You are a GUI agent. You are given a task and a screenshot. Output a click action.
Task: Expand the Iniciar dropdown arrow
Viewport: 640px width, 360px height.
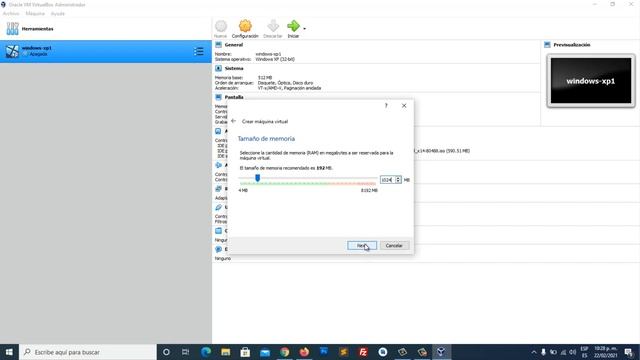click(x=304, y=29)
